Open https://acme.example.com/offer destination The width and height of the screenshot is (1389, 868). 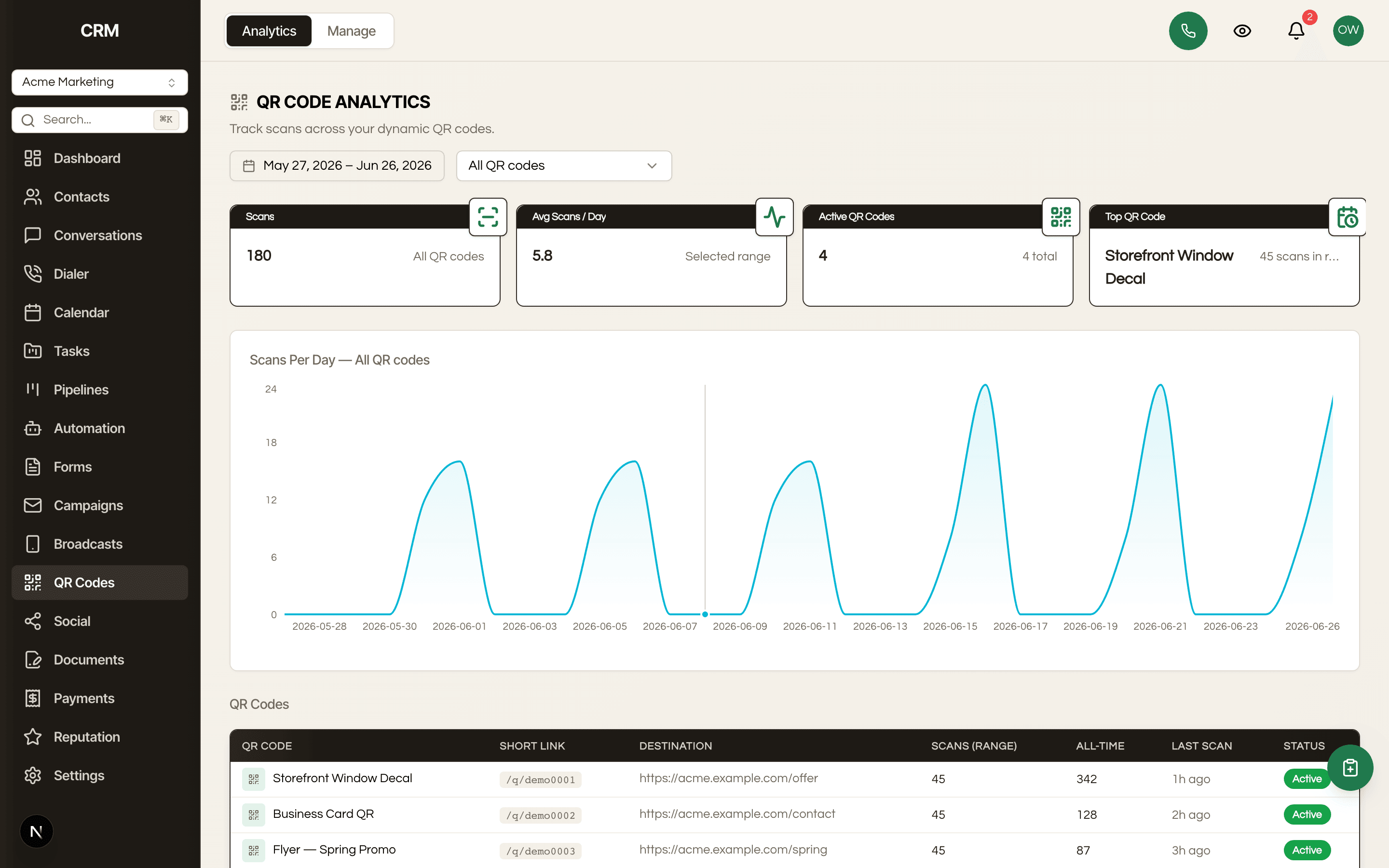728,778
